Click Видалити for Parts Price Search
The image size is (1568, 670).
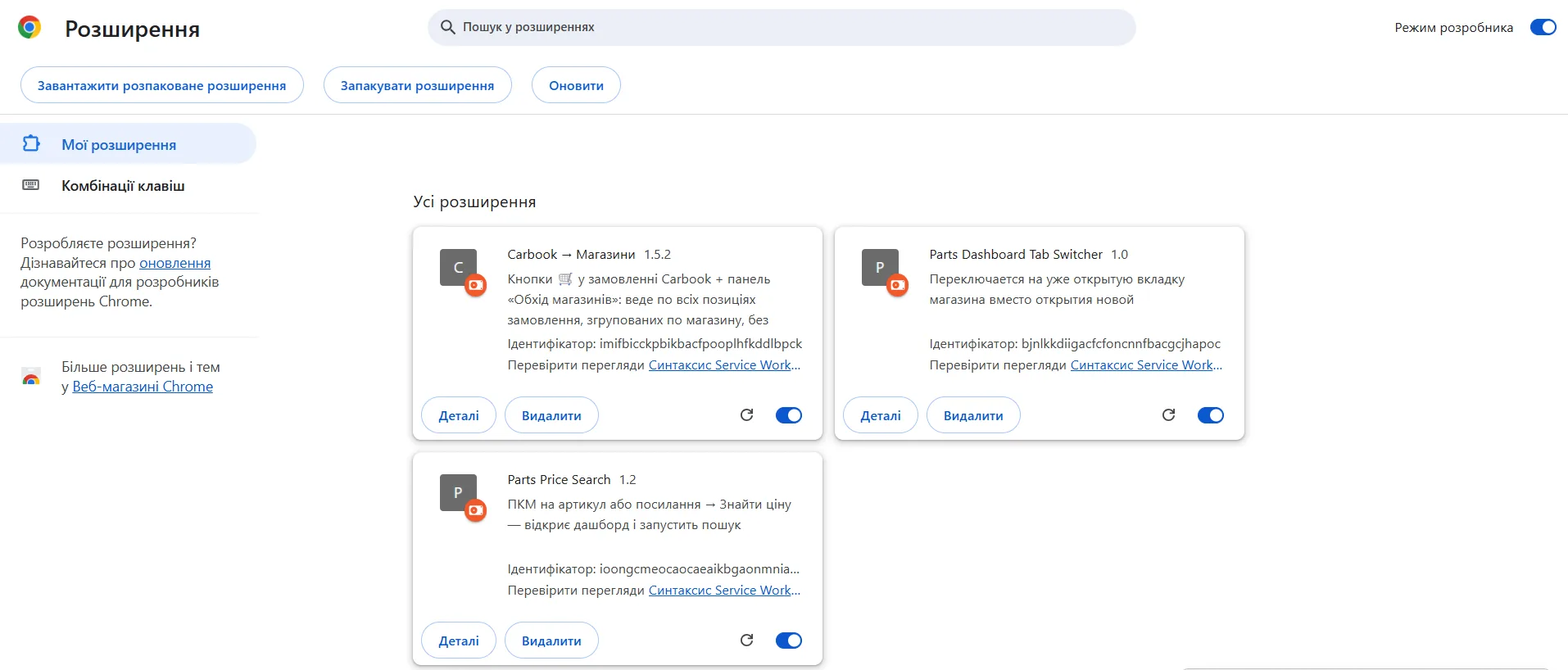click(x=551, y=641)
